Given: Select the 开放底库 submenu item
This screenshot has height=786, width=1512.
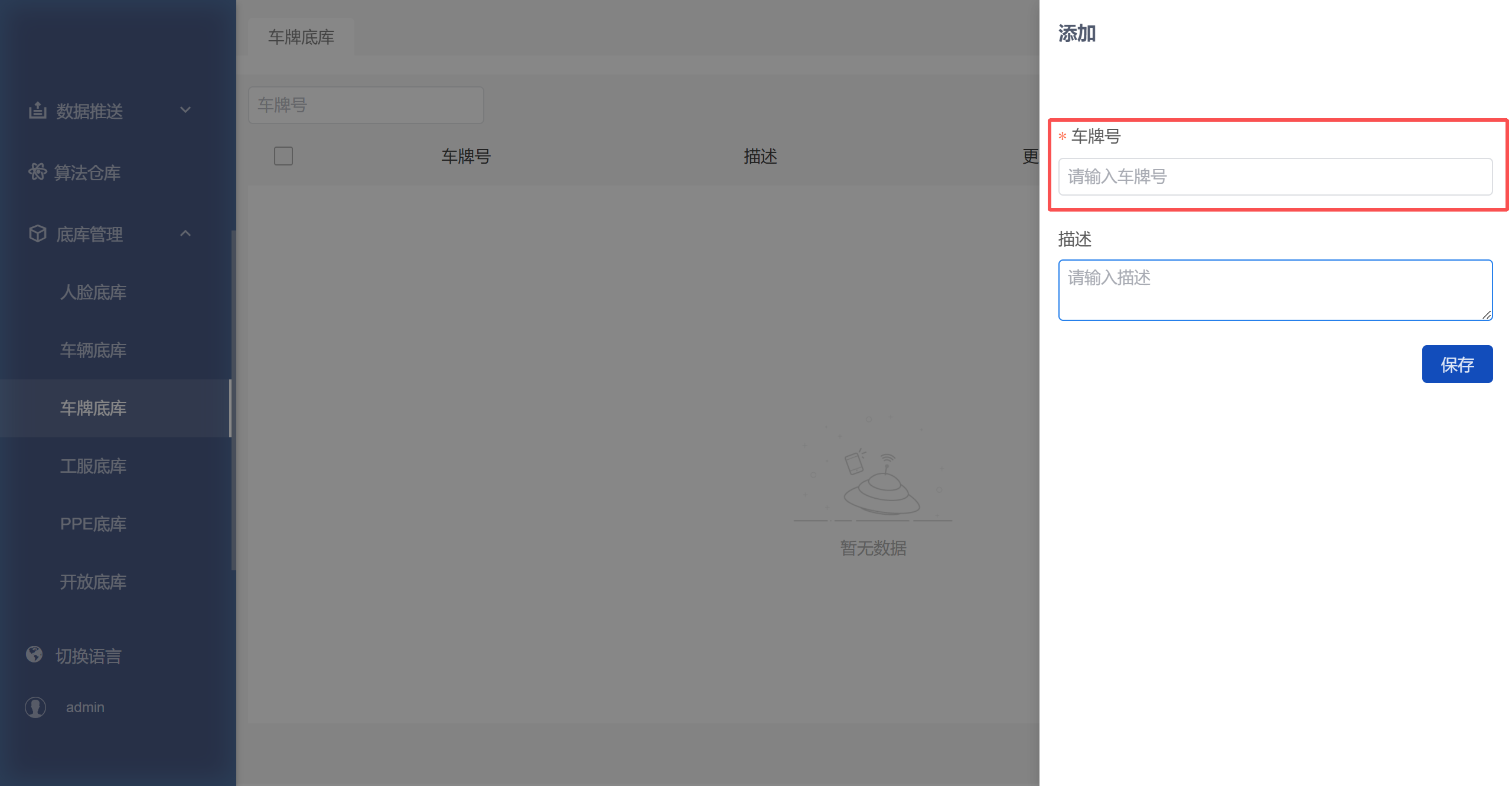Looking at the screenshot, I should [93, 582].
